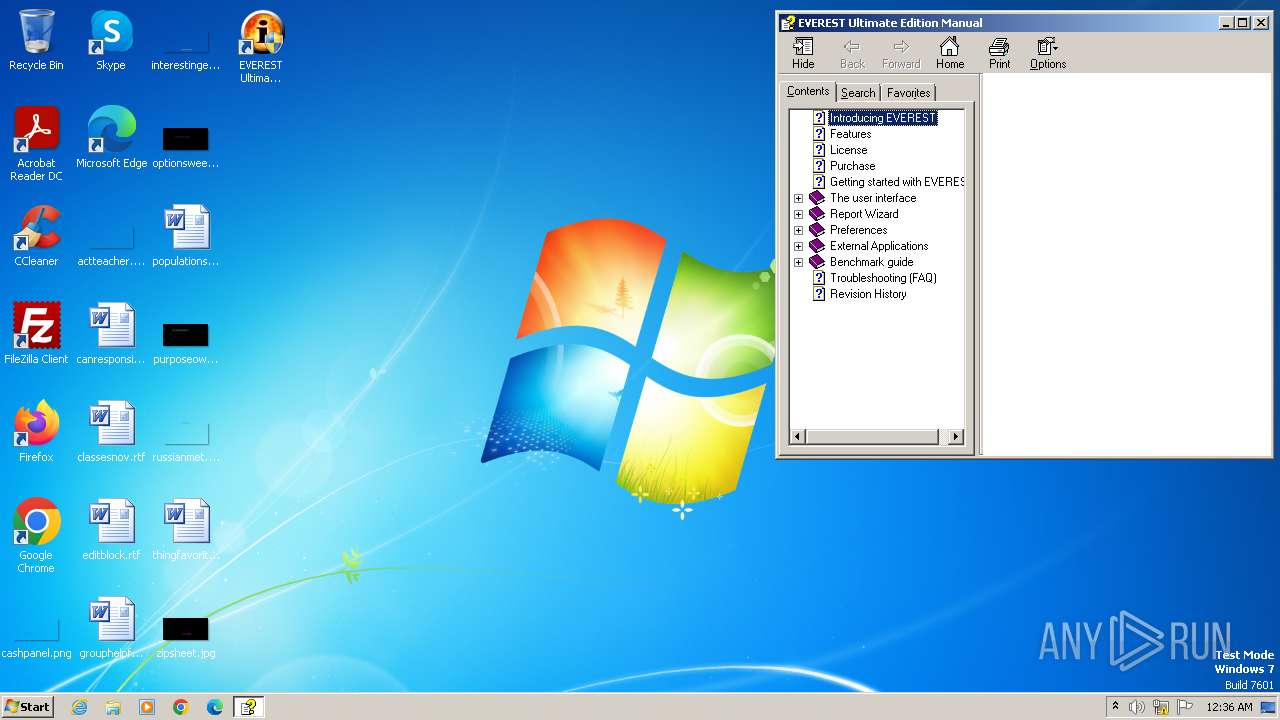The width and height of the screenshot is (1280, 720).
Task: Select the optionswee file icon
Action: pos(186,147)
